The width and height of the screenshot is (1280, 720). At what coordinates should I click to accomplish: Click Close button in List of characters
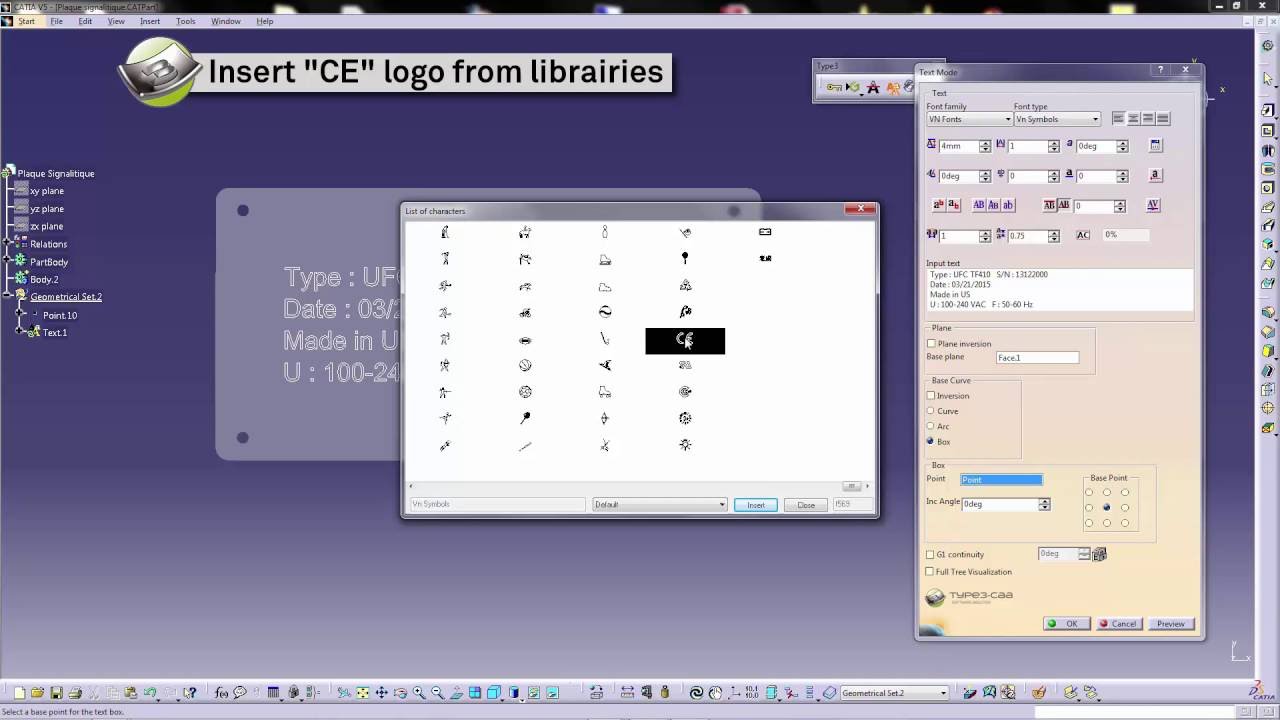coord(806,504)
